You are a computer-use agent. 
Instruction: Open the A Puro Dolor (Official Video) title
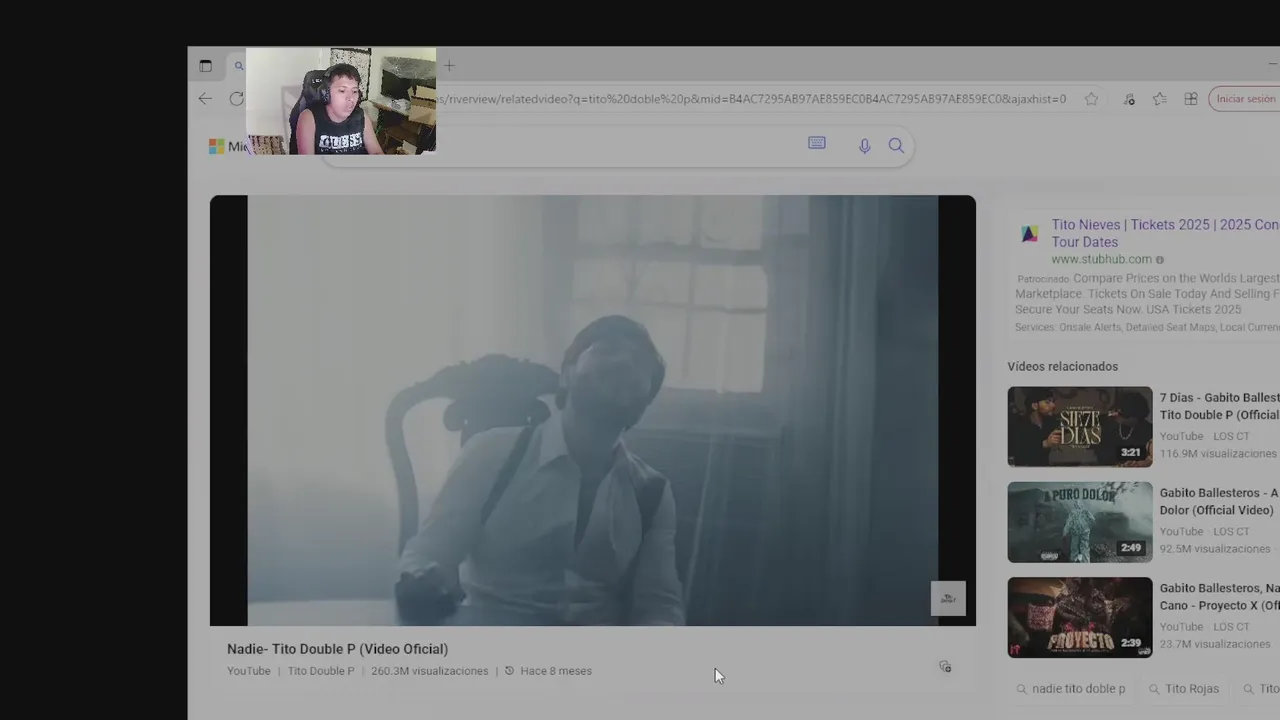tap(1219, 501)
